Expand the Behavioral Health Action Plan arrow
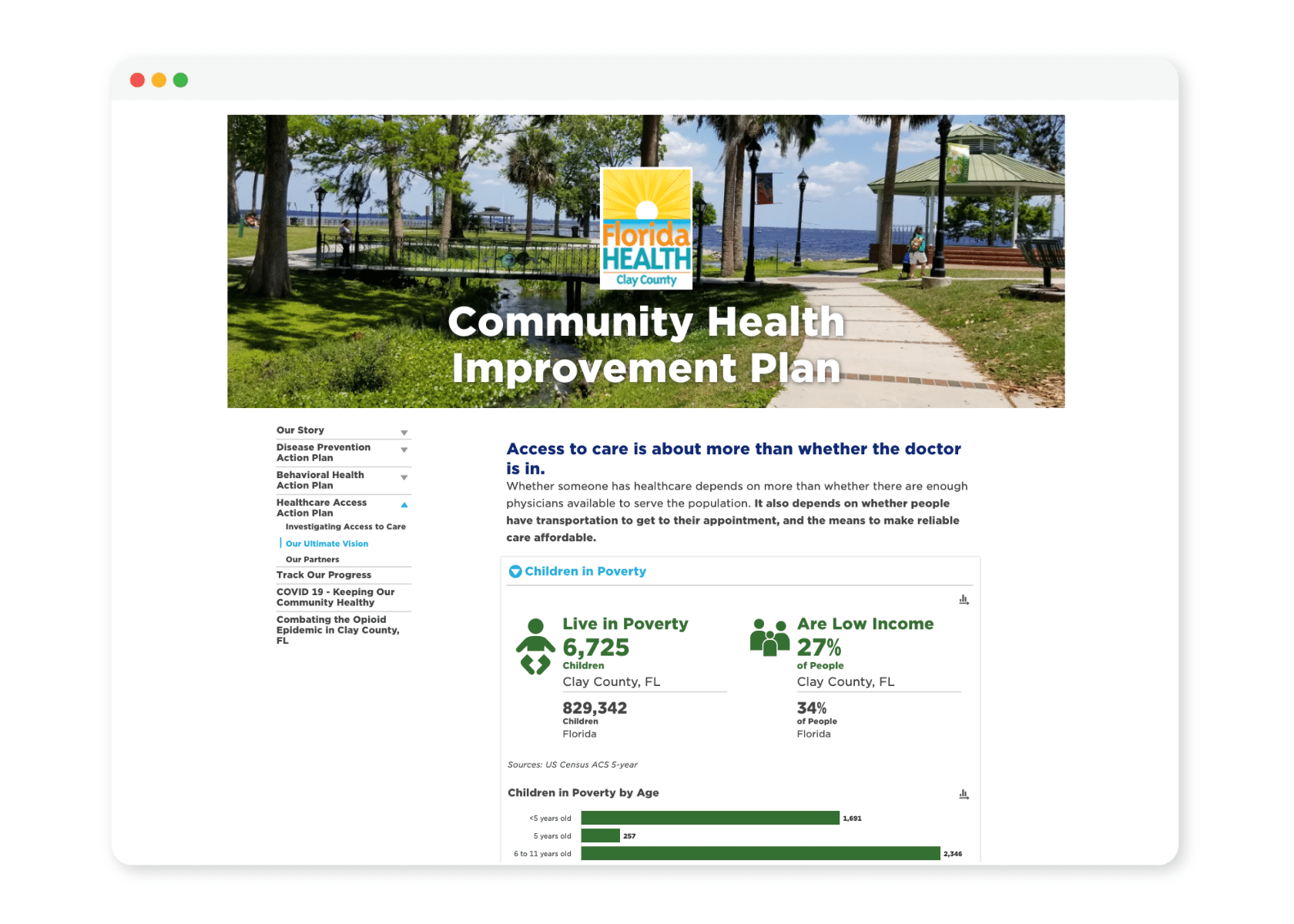The image size is (1294, 924). click(404, 477)
